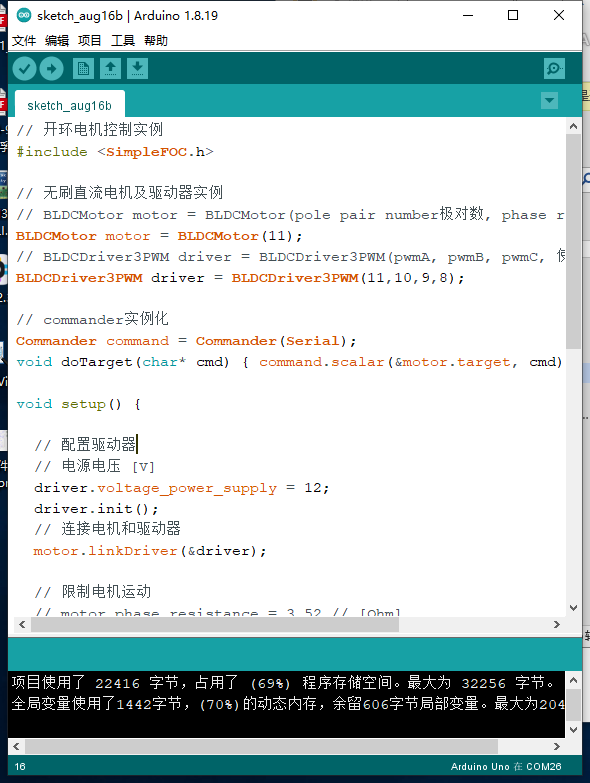Click the '// 电源电压 [V]' comment
Viewport: 590px width, 783px height.
pos(94,466)
